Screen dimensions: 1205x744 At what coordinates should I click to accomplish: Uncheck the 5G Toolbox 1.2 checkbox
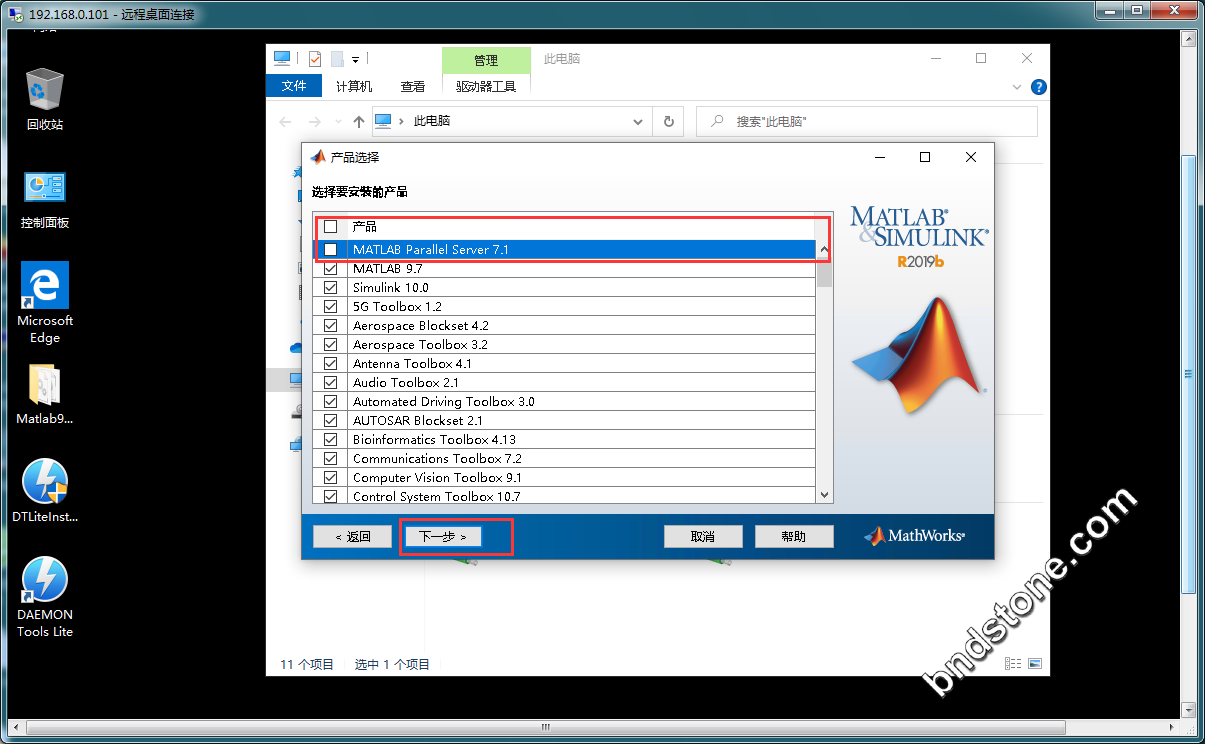tap(331, 307)
